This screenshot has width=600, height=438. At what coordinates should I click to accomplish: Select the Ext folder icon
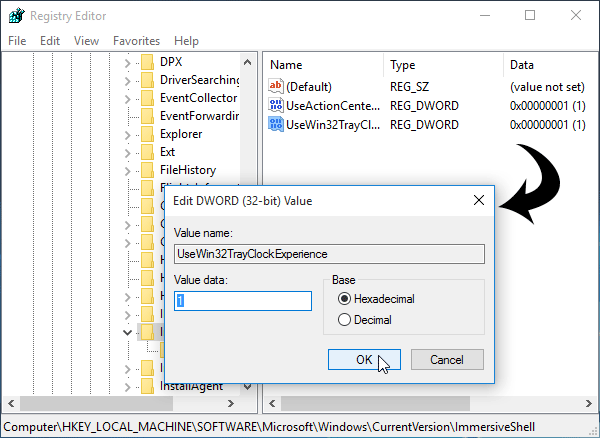coord(147,152)
